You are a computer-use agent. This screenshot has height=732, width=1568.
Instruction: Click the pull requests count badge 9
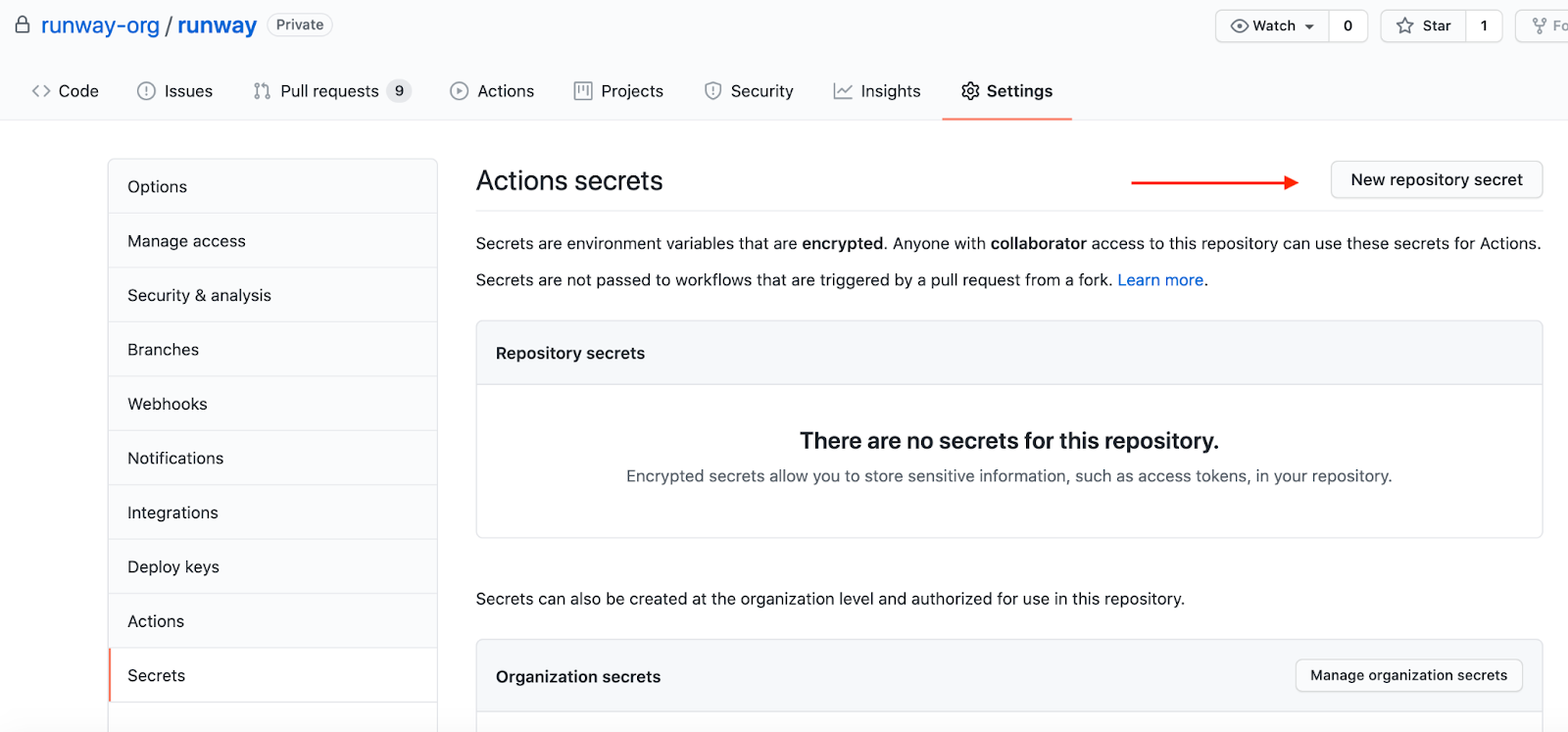[399, 91]
